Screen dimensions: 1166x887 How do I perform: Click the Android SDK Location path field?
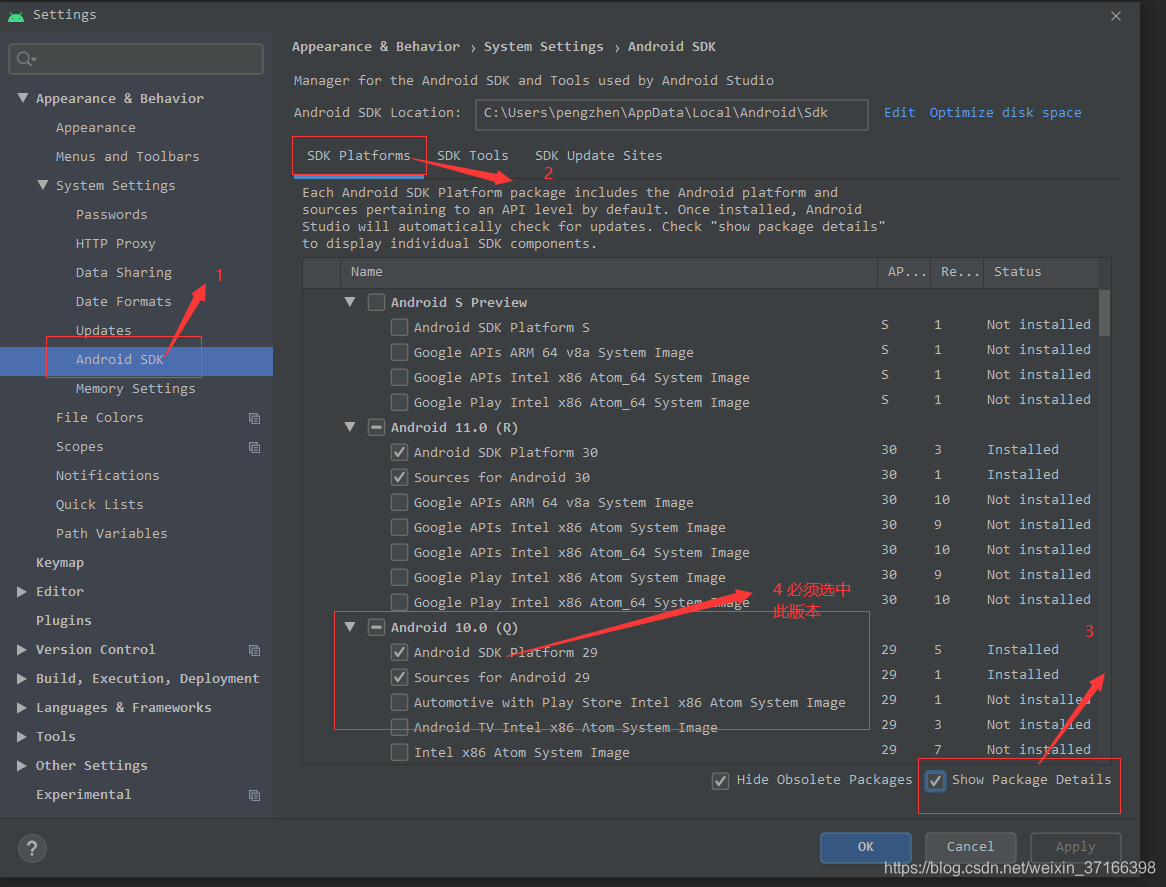click(671, 114)
